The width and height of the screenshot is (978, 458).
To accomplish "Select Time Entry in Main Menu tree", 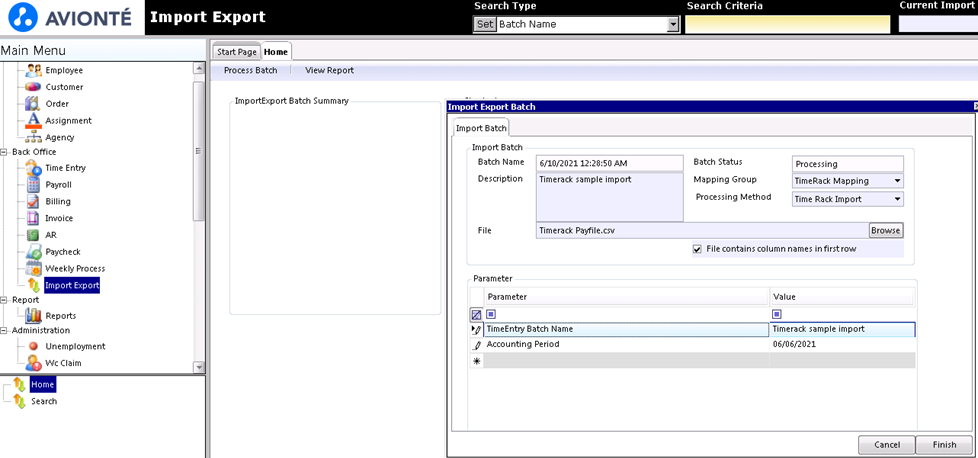I will click(x=65, y=168).
